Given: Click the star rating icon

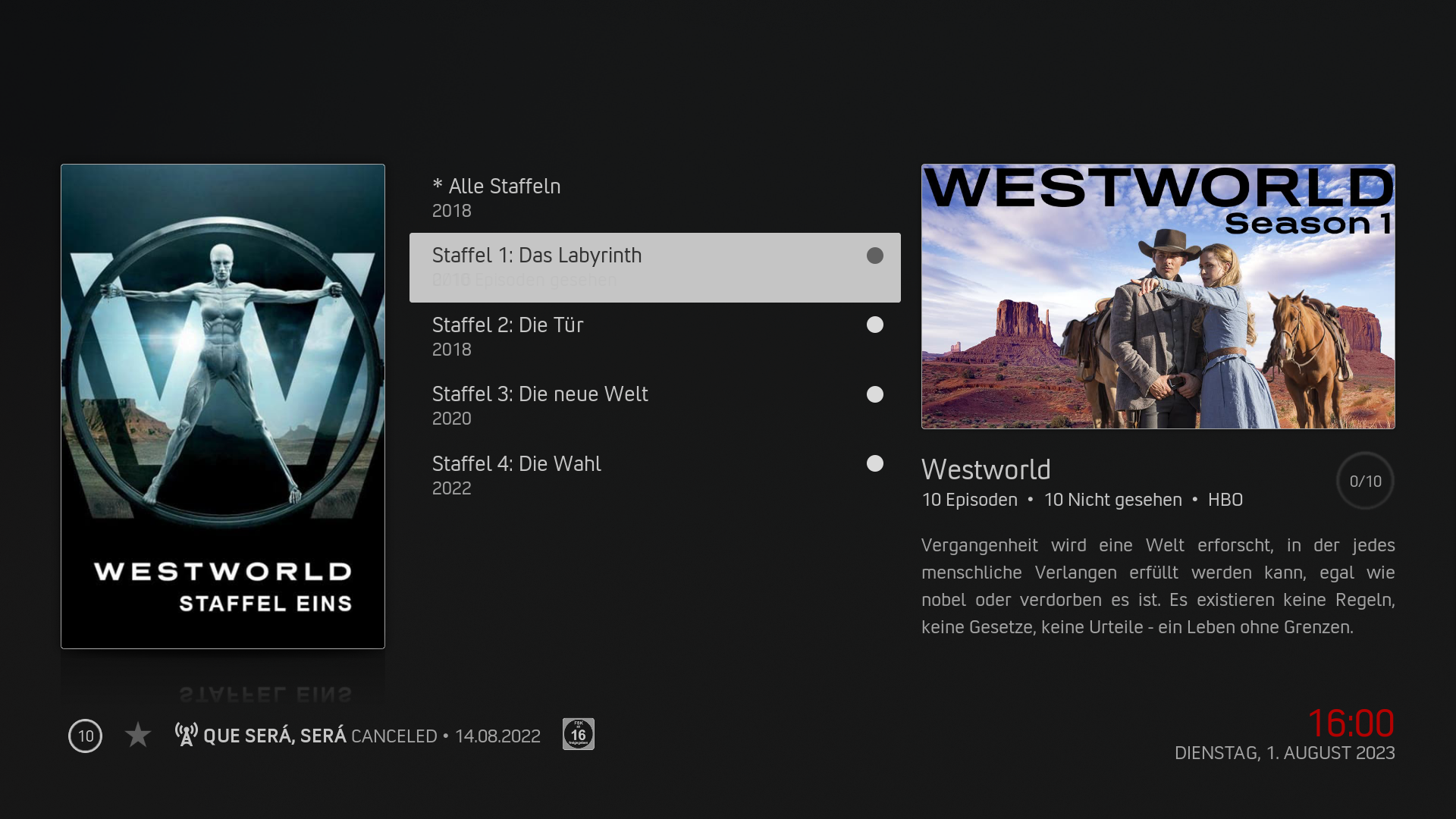Looking at the screenshot, I should point(138,735).
